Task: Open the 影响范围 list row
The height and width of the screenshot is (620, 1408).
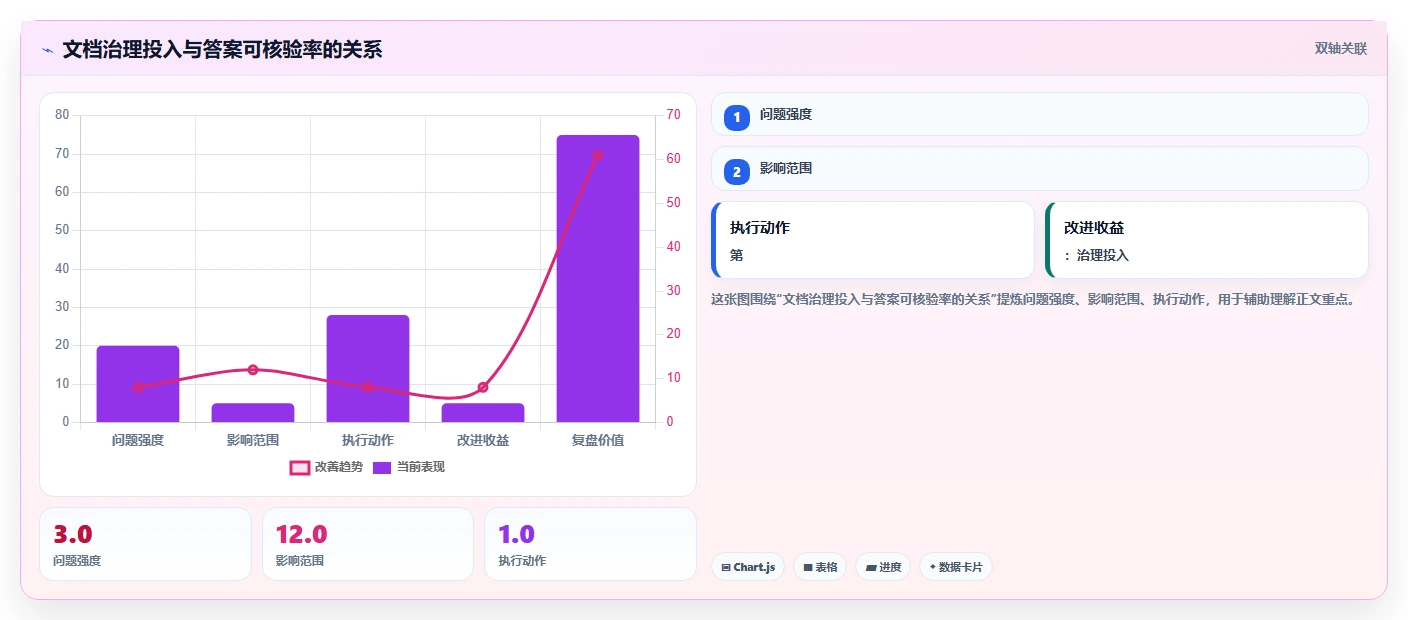Action: [1039, 169]
